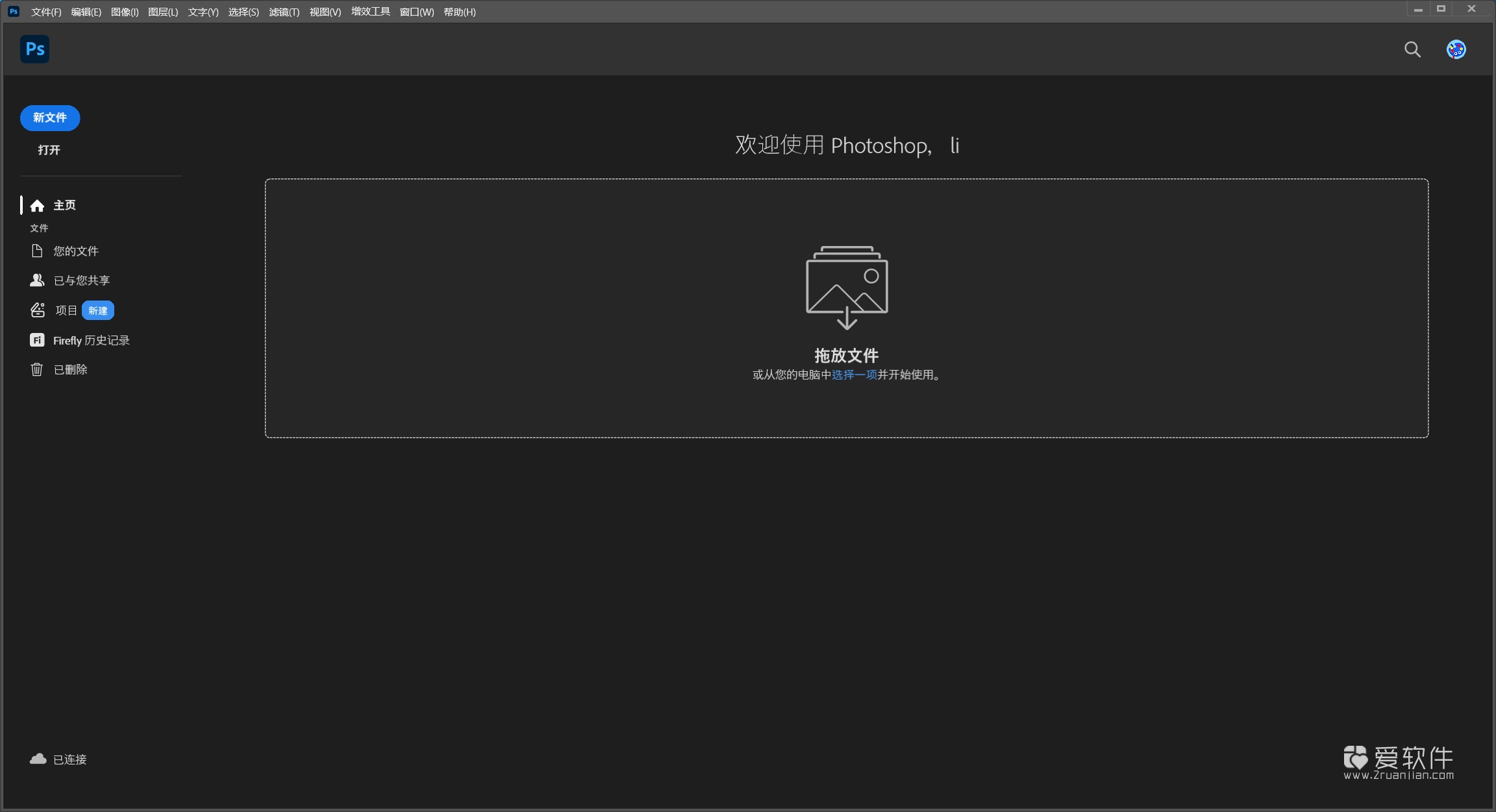
Task: Click the drag-and-drop image icon
Action: pyautogui.click(x=846, y=287)
